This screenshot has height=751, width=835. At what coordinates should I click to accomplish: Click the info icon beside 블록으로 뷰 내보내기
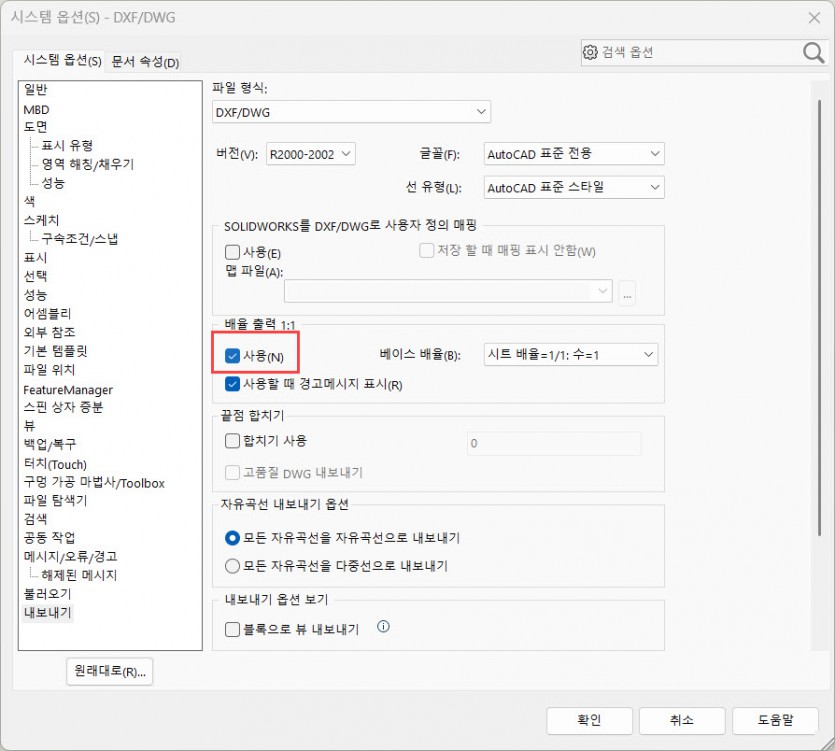[x=383, y=626]
